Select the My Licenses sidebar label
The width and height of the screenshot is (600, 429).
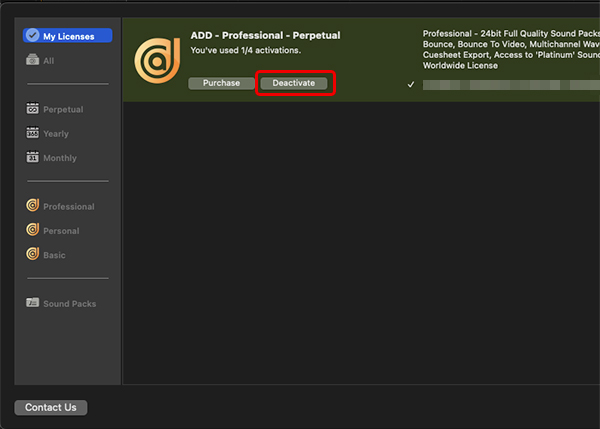tap(68, 36)
